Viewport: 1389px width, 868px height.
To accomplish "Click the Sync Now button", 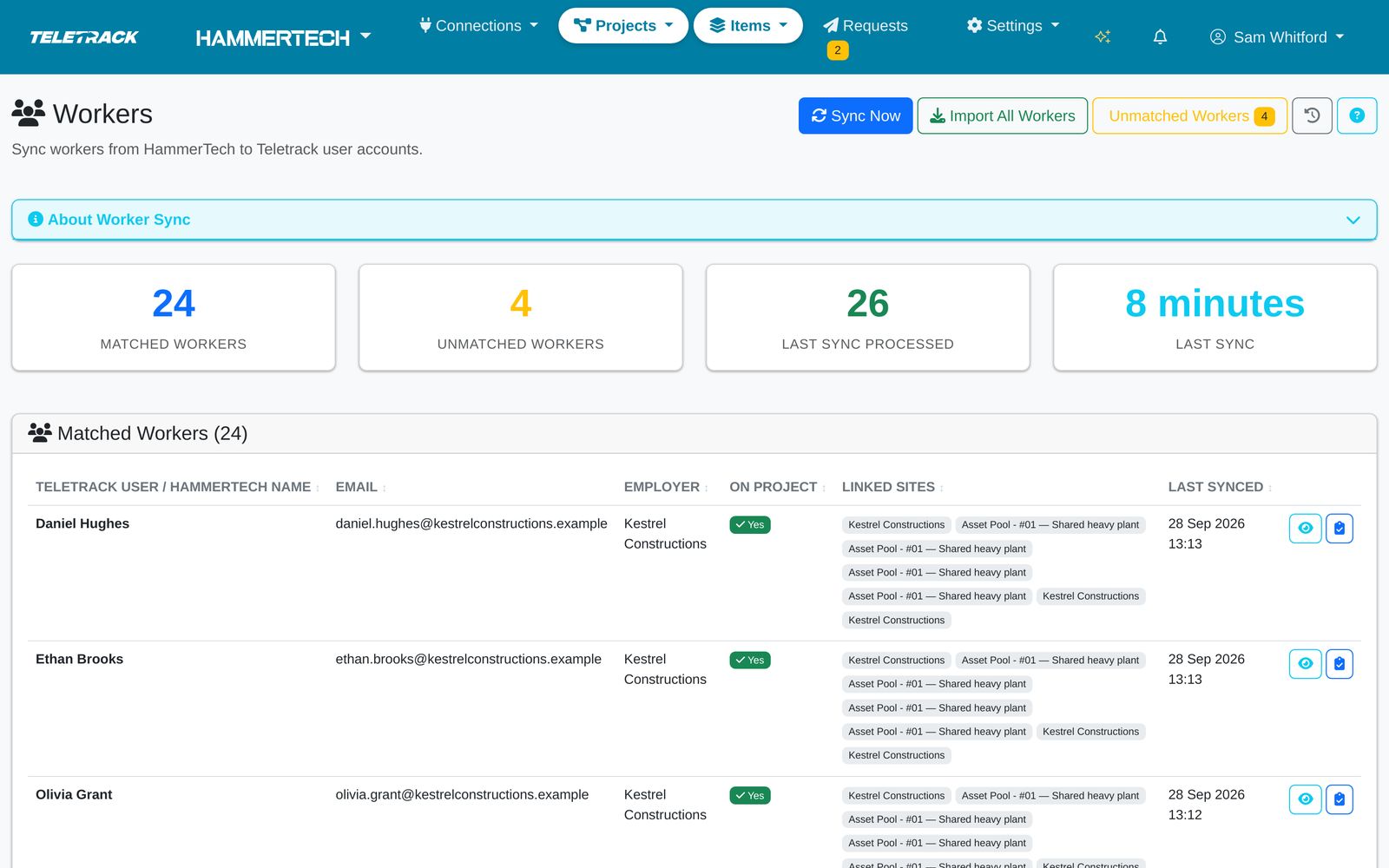I will point(855,115).
